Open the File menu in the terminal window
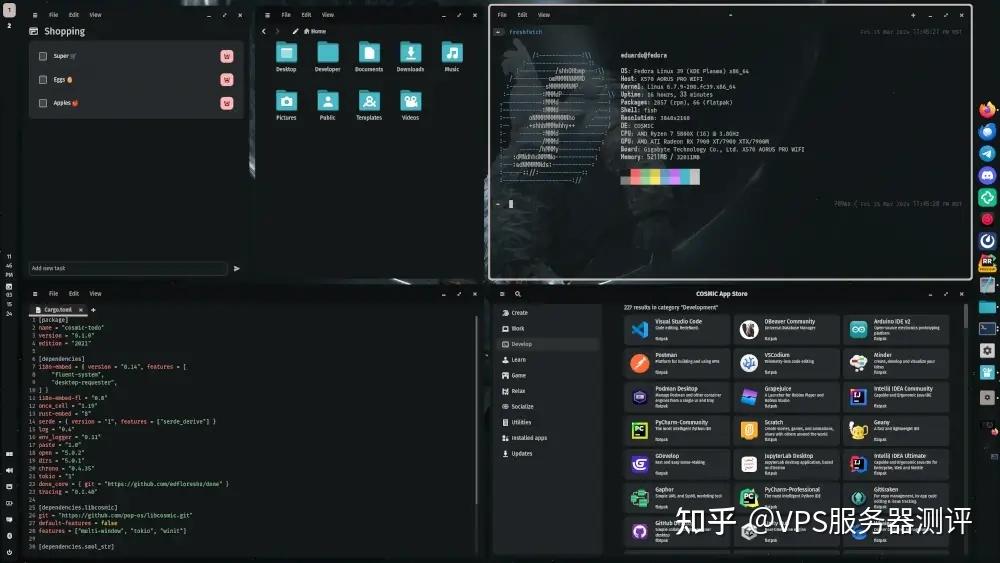Viewport: 1000px width, 563px height. pyautogui.click(x=502, y=15)
